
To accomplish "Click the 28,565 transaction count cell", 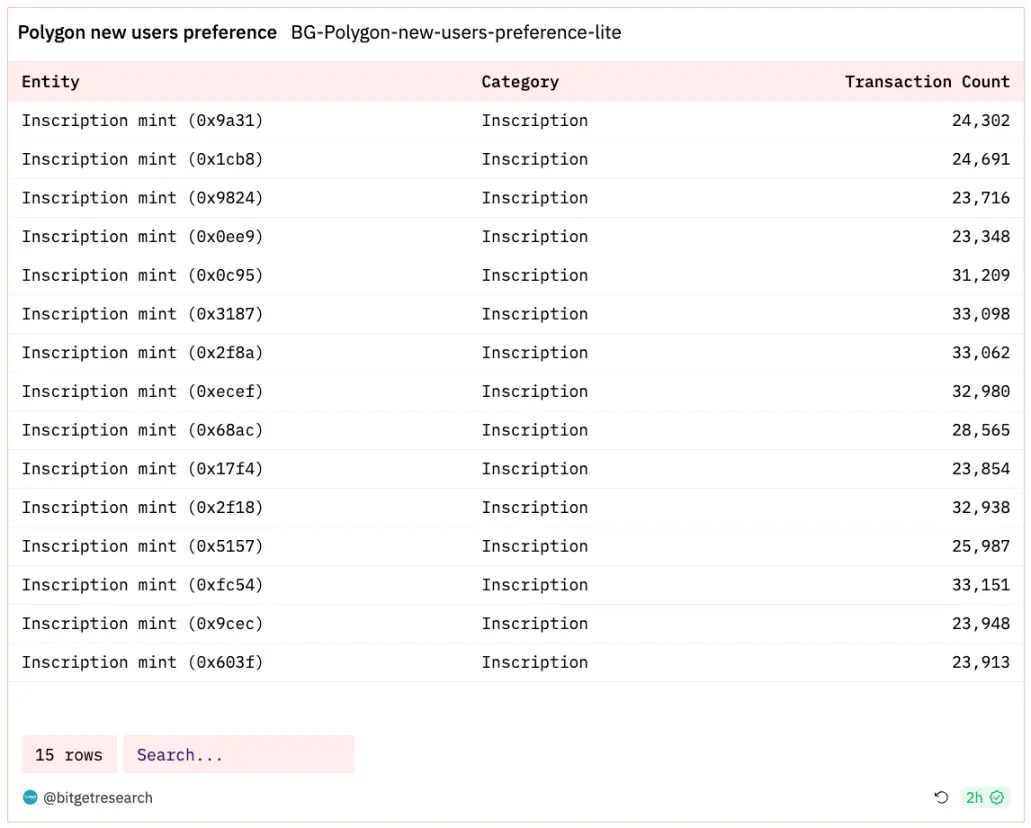I will (980, 430).
